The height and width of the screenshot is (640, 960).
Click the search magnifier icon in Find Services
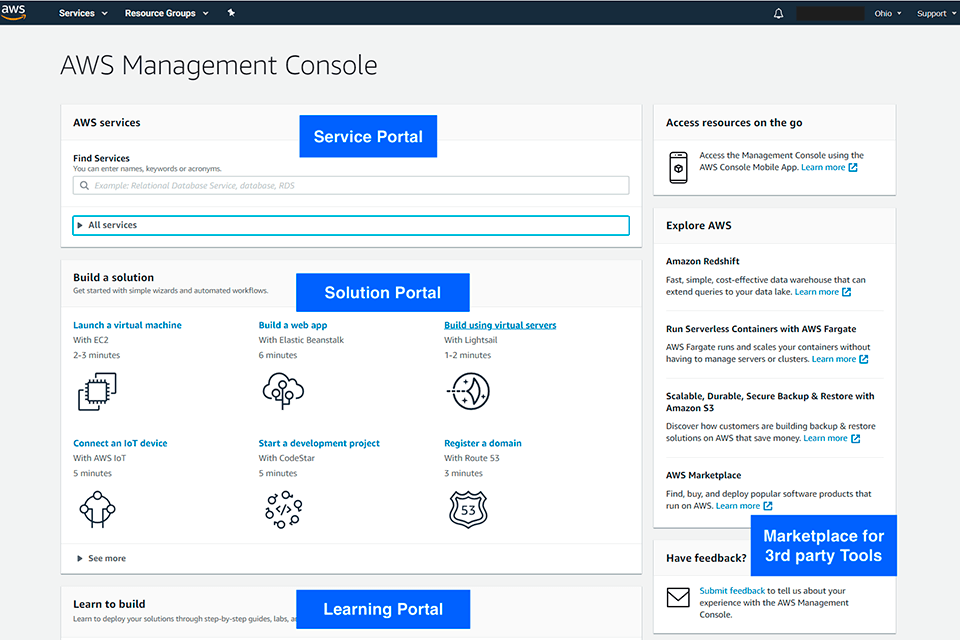tap(84, 186)
